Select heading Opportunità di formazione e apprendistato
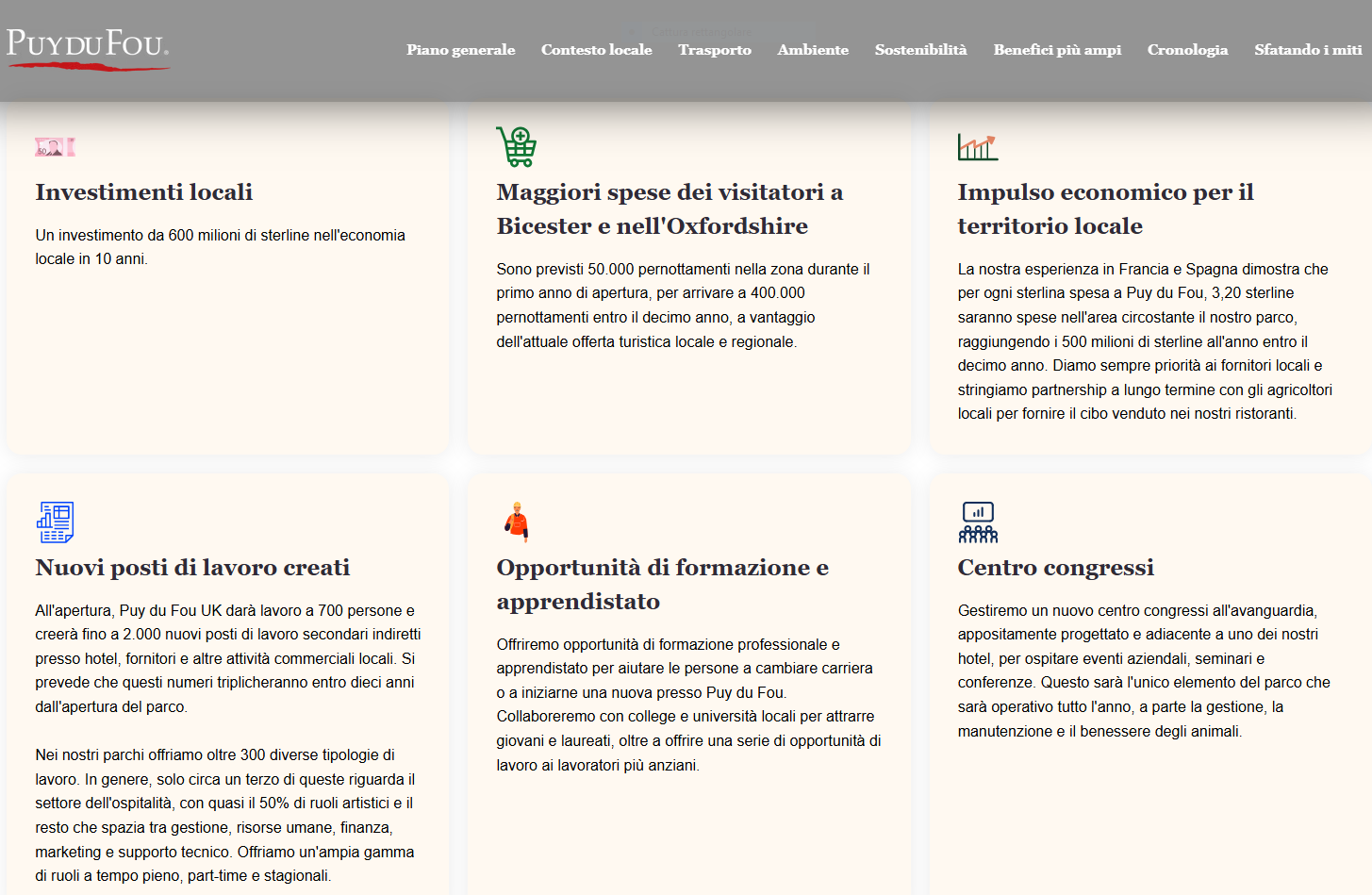The height and width of the screenshot is (895, 1372). pos(662,585)
